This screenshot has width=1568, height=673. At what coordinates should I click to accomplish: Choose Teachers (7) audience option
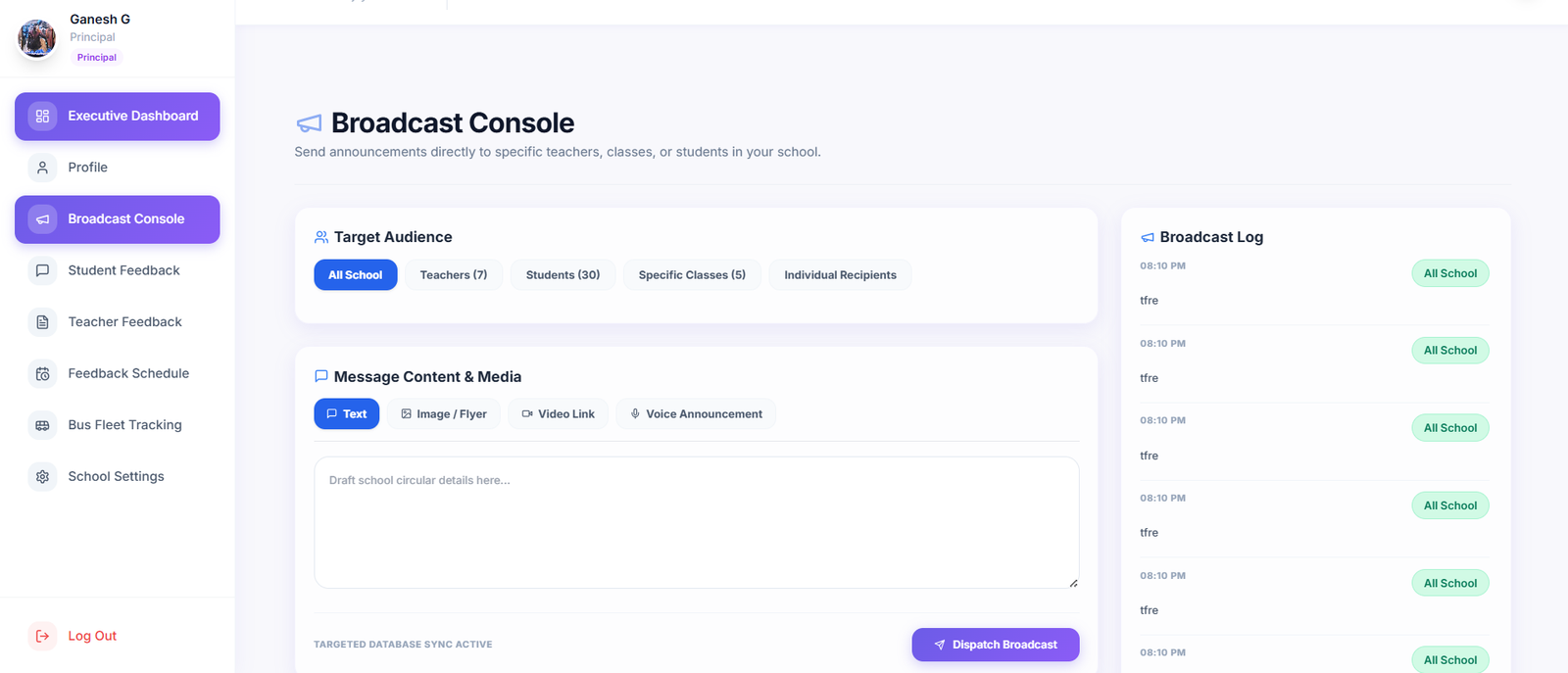coord(454,275)
